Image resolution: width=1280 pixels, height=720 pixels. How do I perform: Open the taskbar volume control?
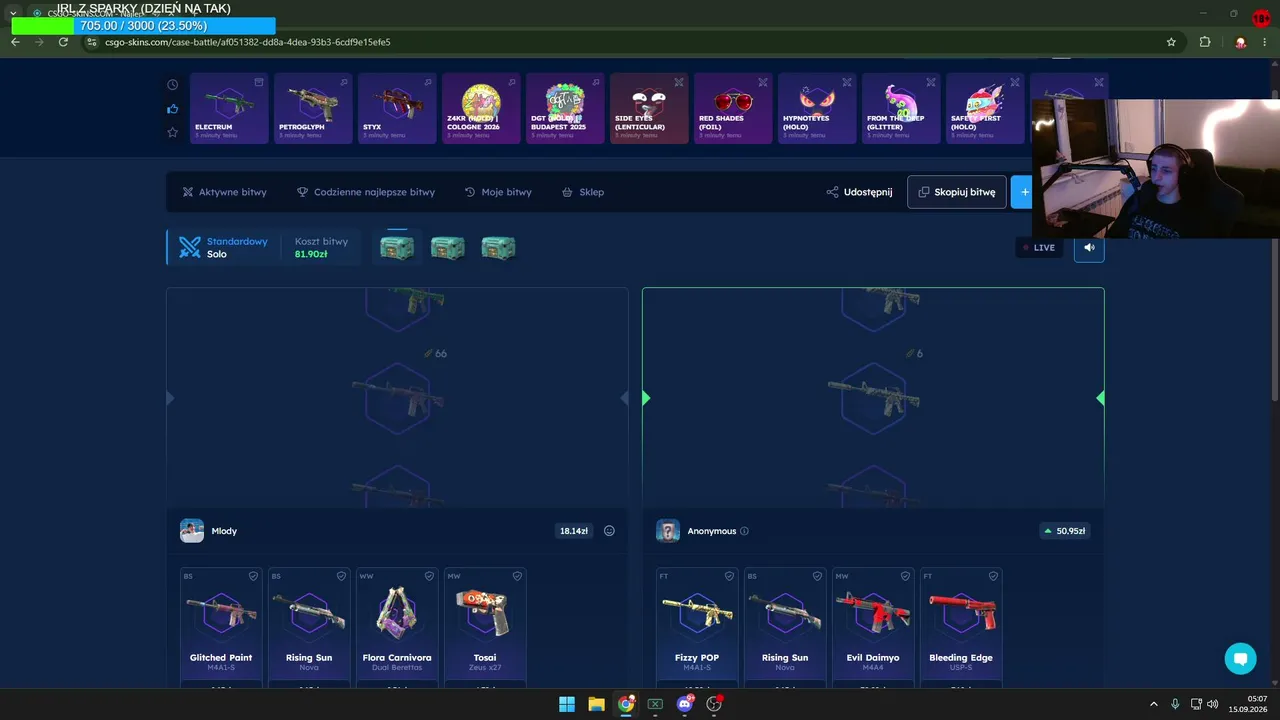tap(1213, 704)
